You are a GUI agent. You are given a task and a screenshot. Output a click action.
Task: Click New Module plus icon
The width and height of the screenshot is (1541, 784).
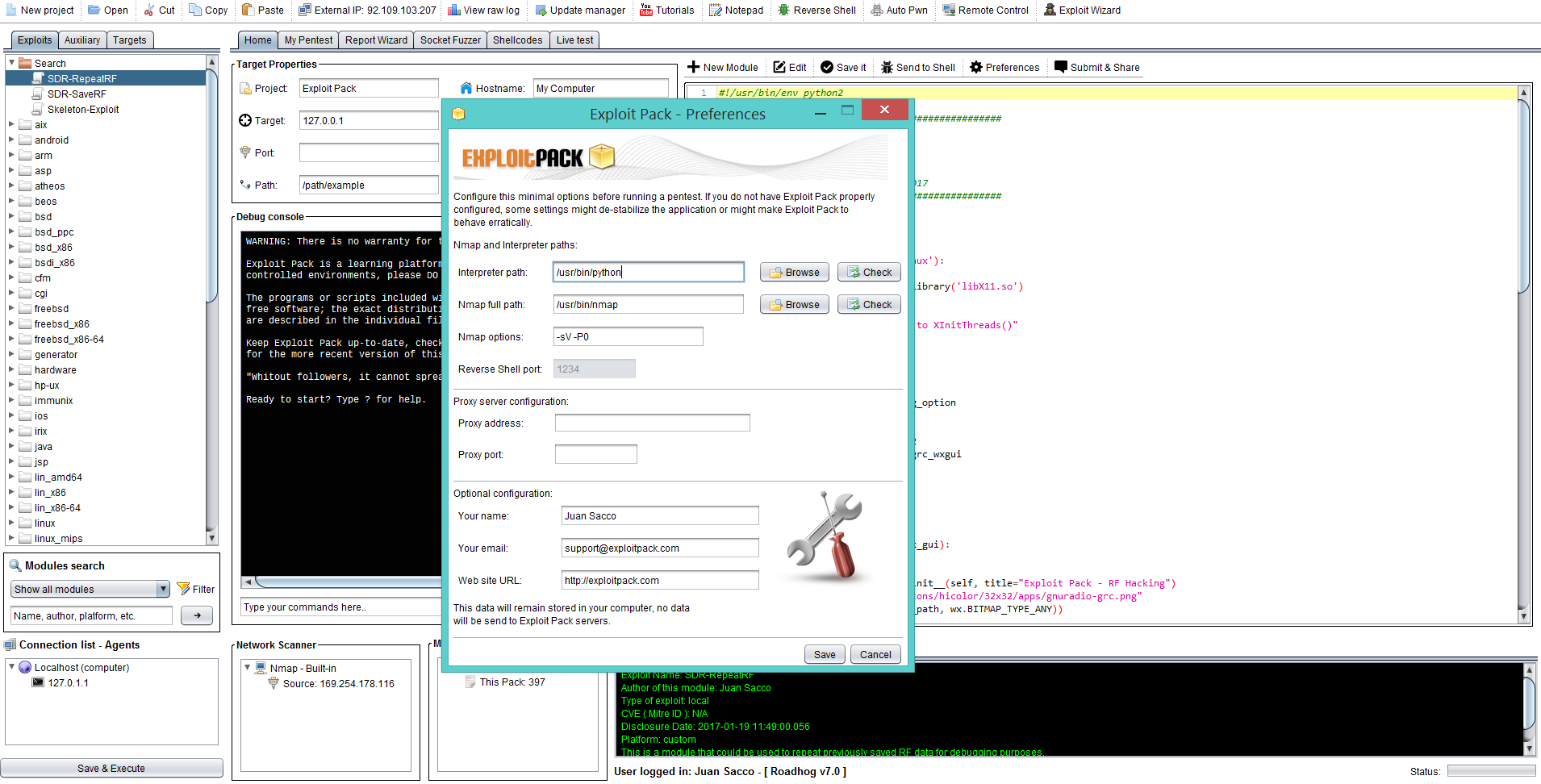(694, 67)
